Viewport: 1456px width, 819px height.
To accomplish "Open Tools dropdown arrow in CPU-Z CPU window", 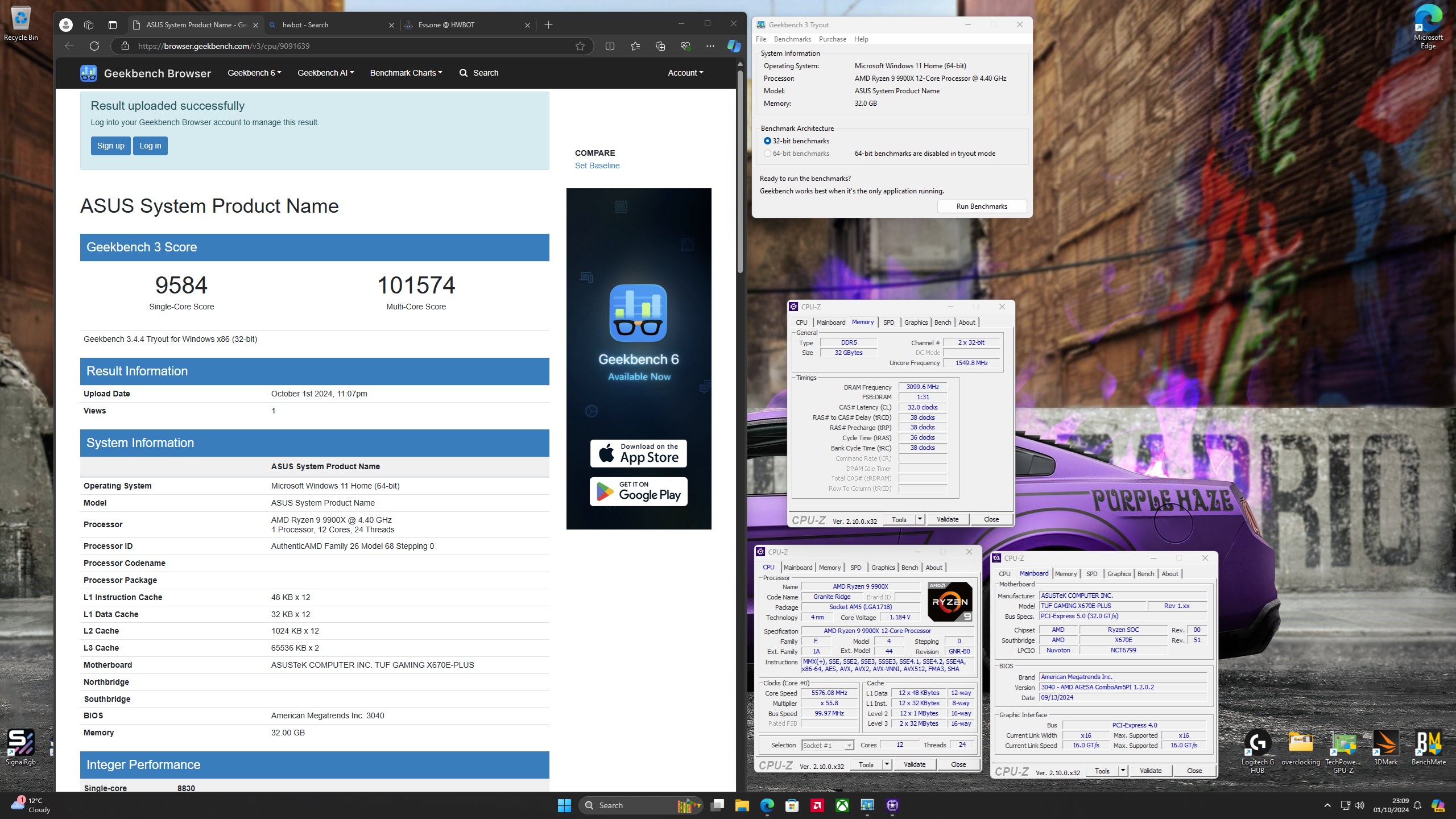I will [887, 764].
